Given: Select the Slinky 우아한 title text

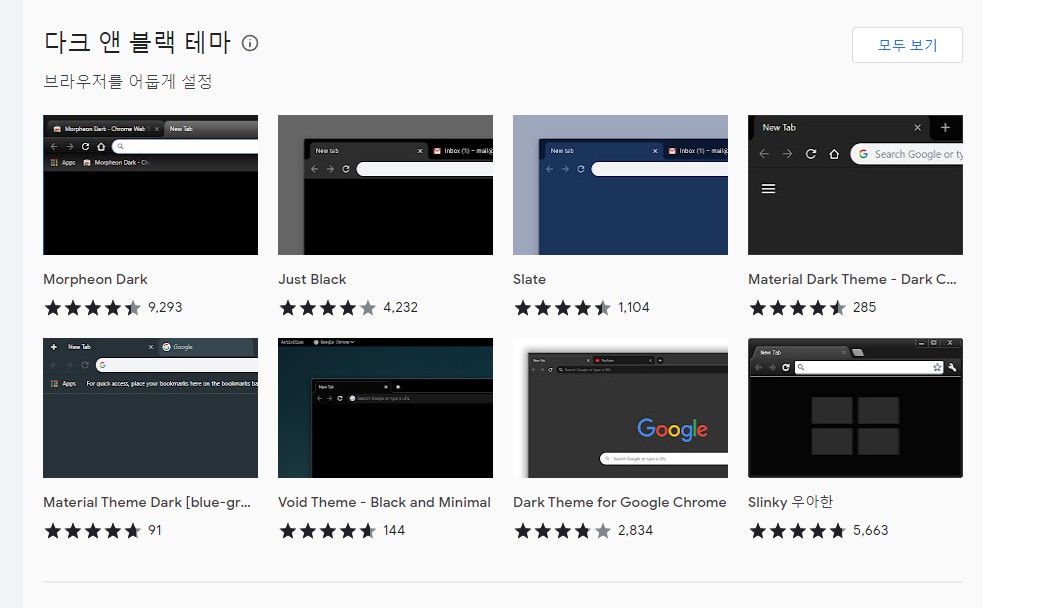Looking at the screenshot, I should coord(791,502).
